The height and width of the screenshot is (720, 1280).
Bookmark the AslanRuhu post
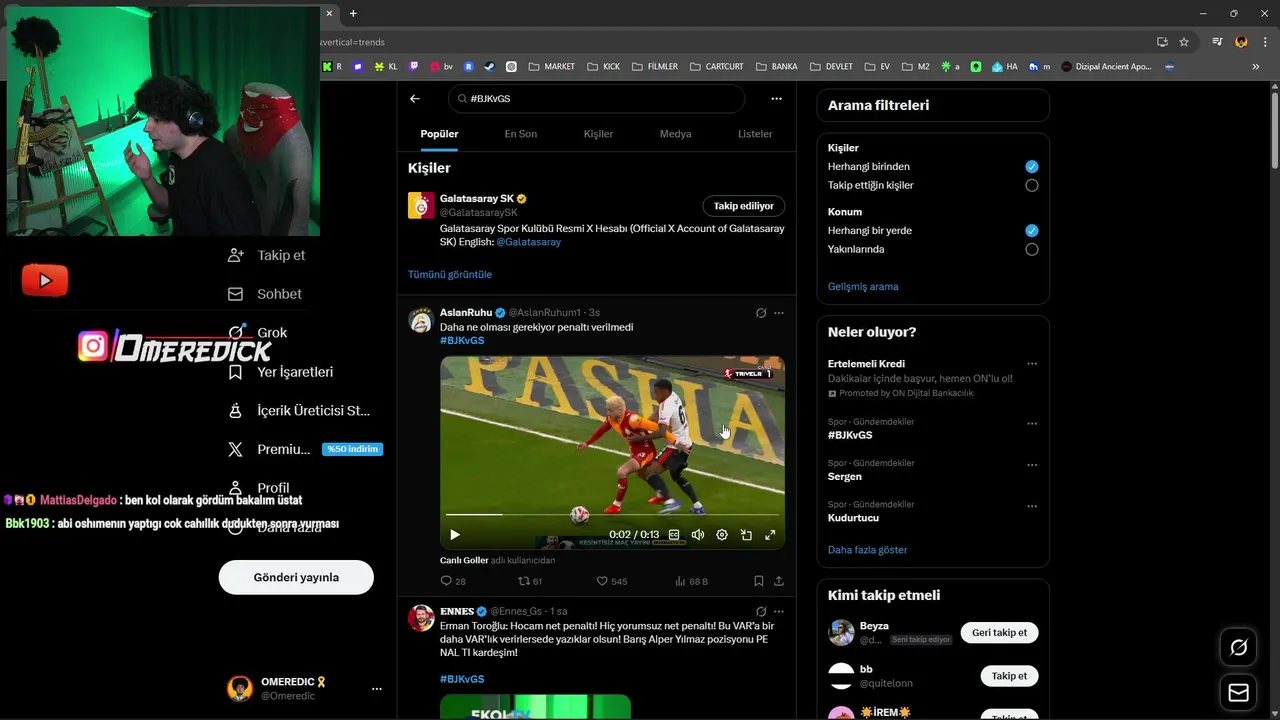(x=759, y=581)
